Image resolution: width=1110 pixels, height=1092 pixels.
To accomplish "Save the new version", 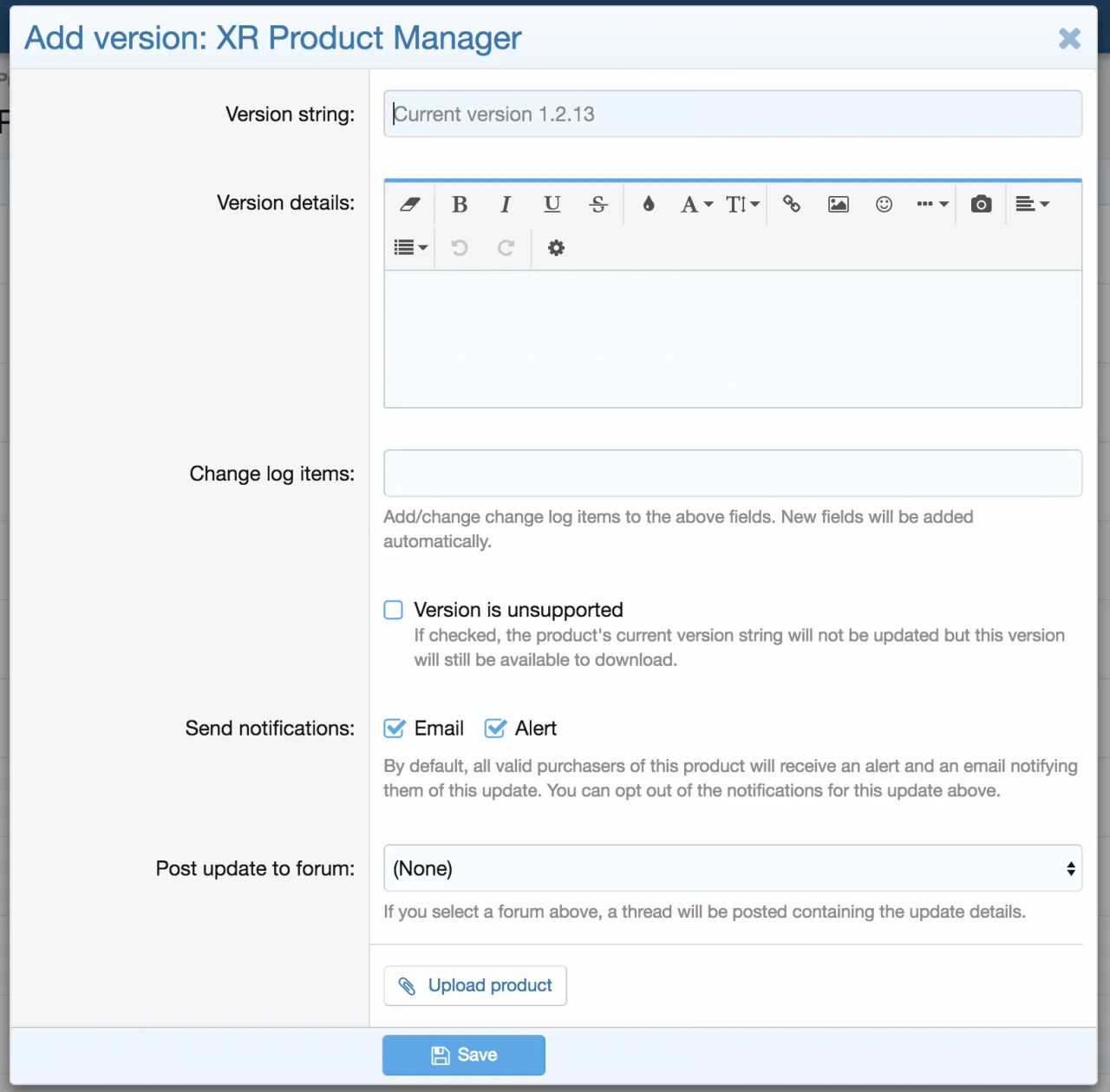I will click(x=464, y=1055).
